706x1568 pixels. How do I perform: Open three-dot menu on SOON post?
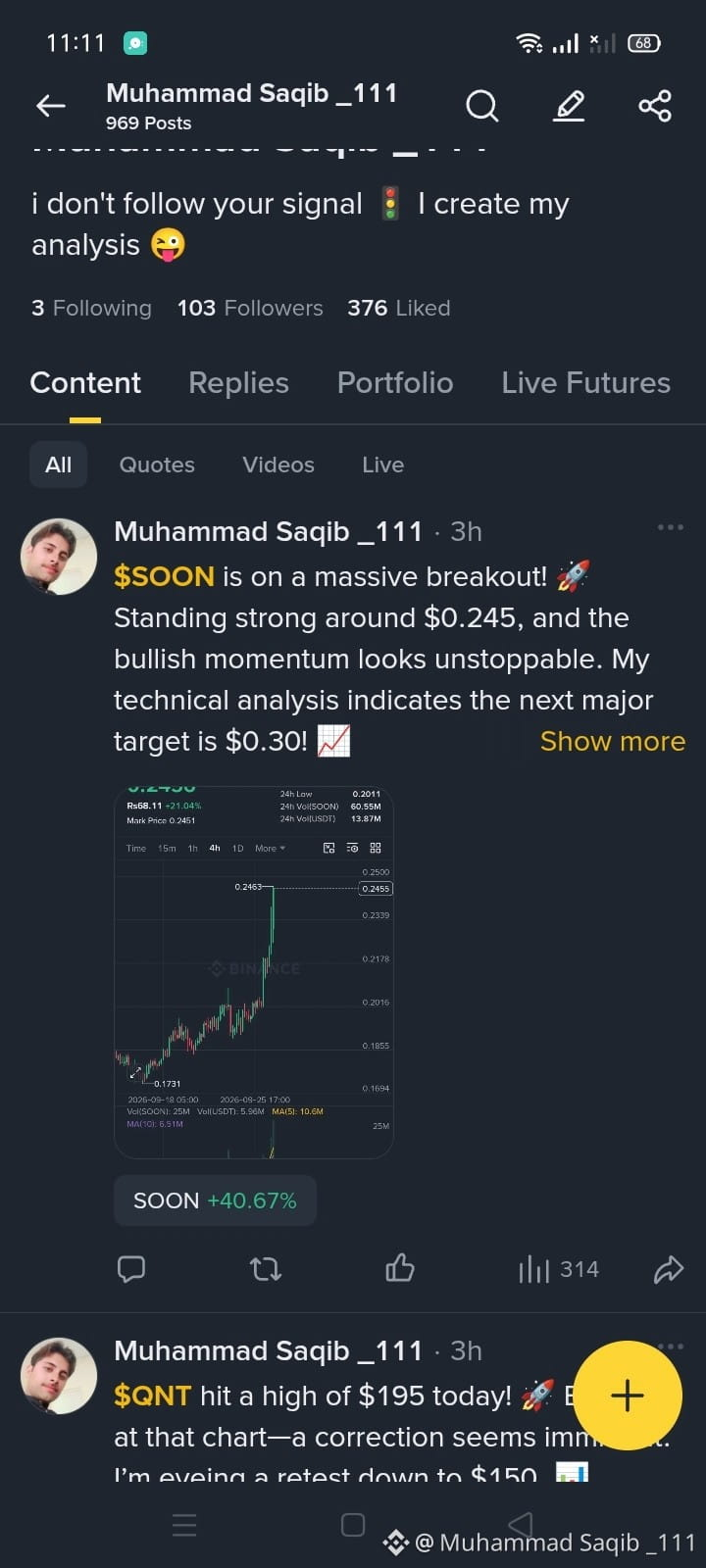(x=671, y=527)
